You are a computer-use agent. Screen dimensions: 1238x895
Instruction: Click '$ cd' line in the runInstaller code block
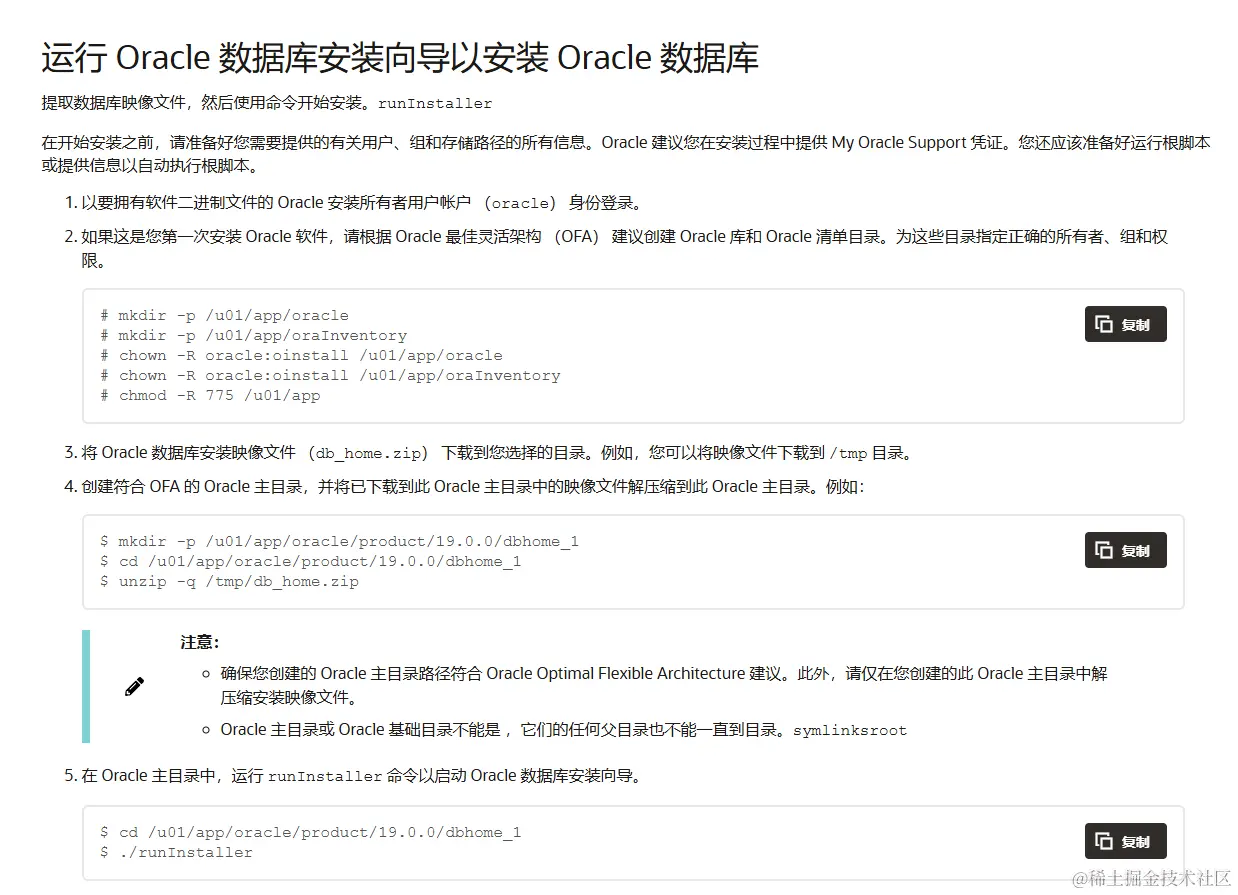click(x=310, y=832)
